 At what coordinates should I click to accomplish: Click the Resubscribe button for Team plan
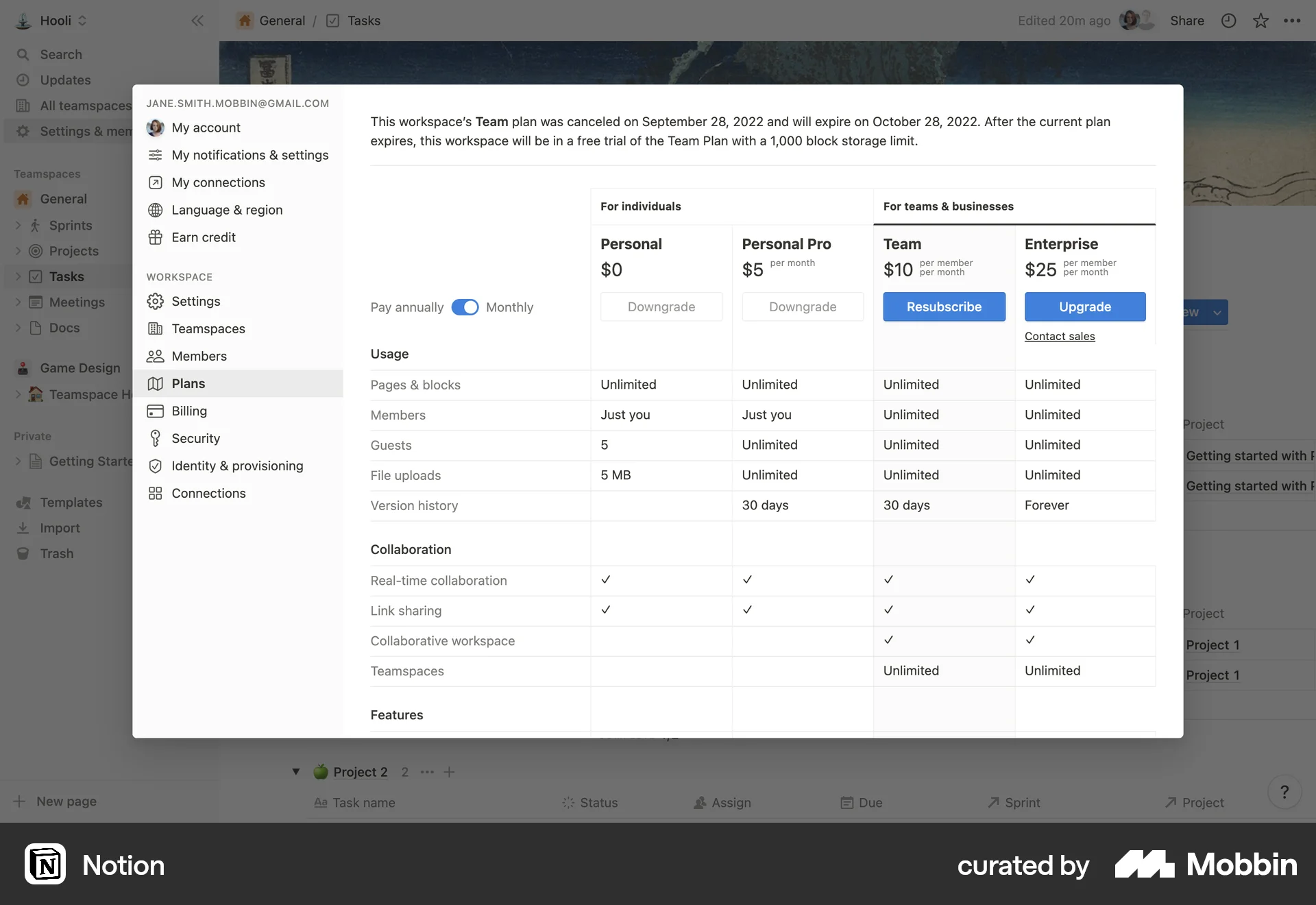pyautogui.click(x=944, y=306)
